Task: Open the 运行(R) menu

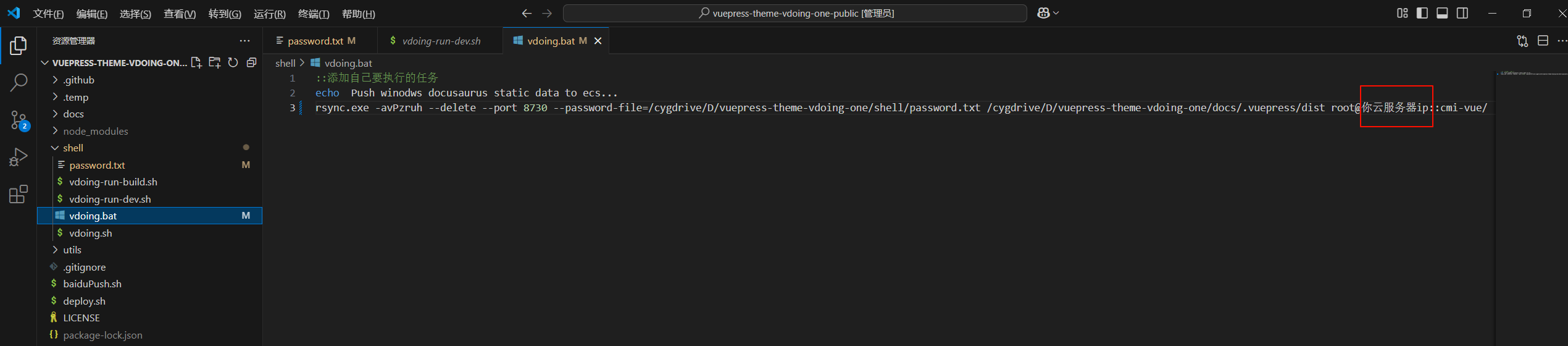Action: point(269,14)
